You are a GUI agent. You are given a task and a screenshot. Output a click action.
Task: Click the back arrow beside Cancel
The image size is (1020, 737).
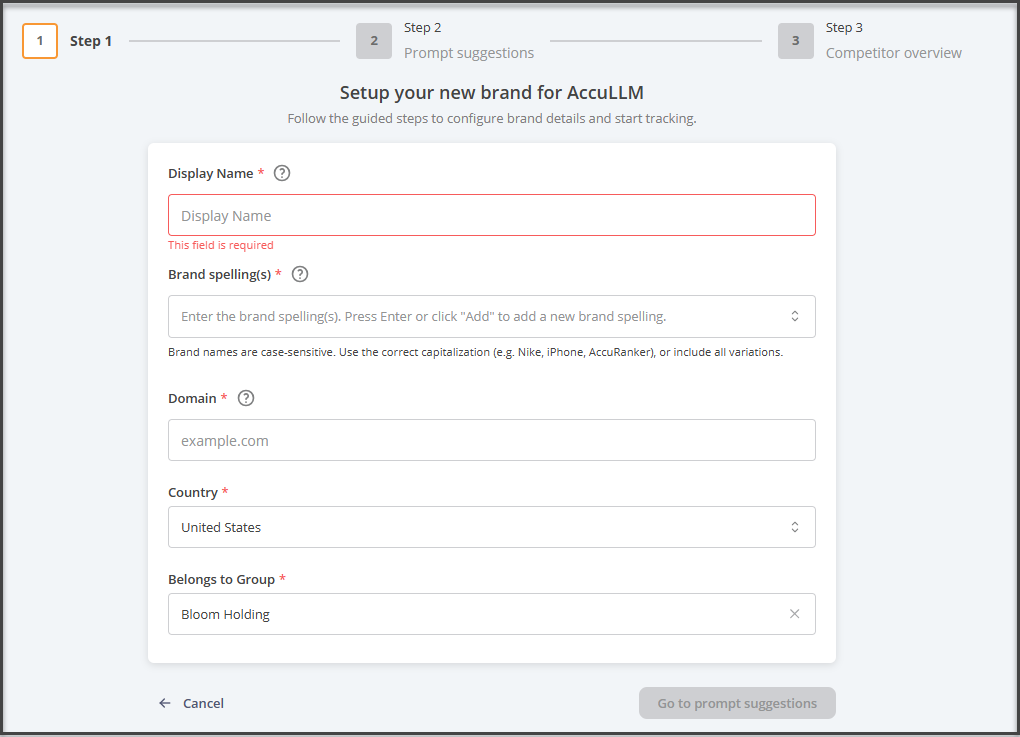coord(165,703)
